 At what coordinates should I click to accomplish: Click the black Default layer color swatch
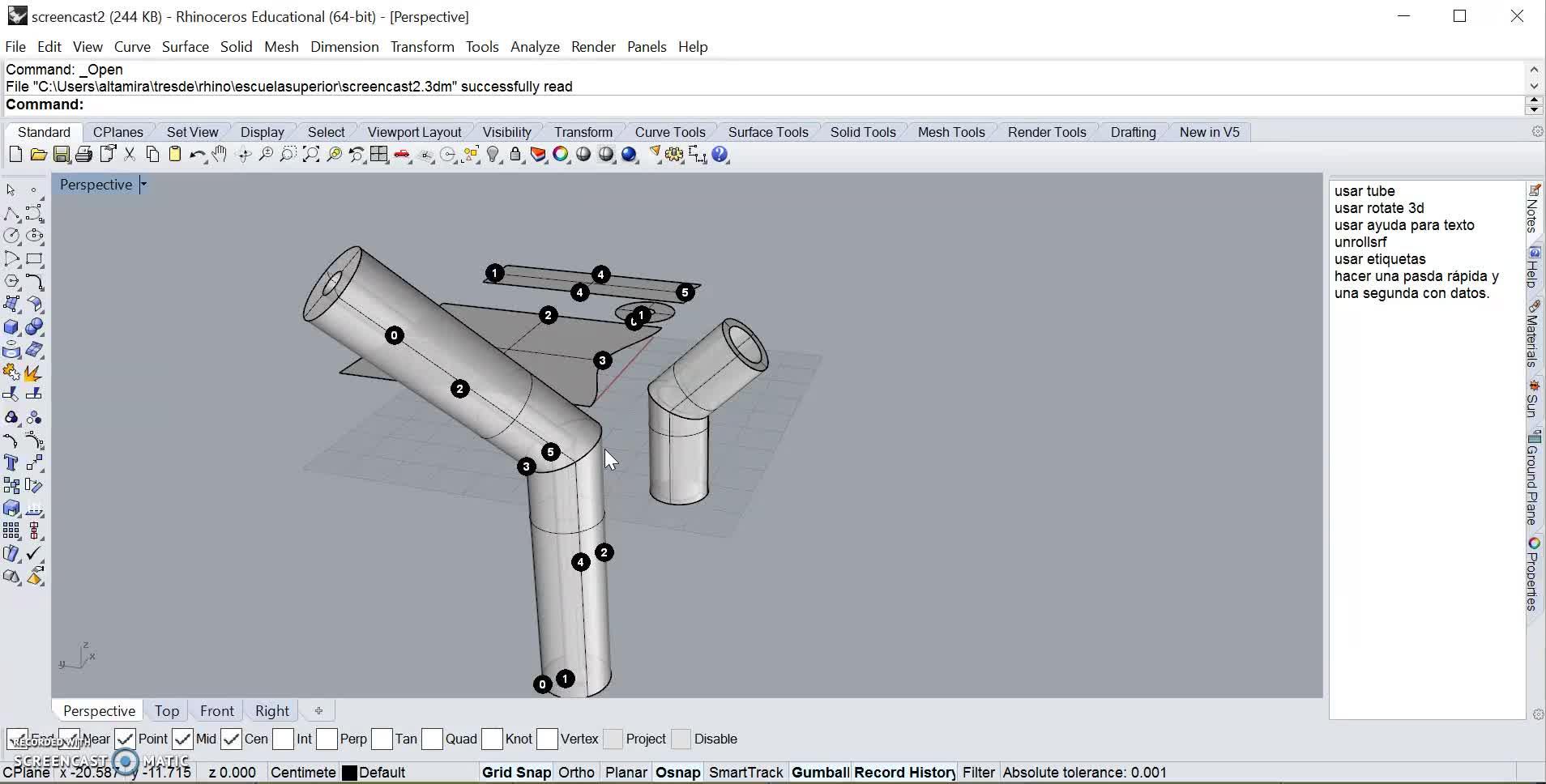(349, 773)
